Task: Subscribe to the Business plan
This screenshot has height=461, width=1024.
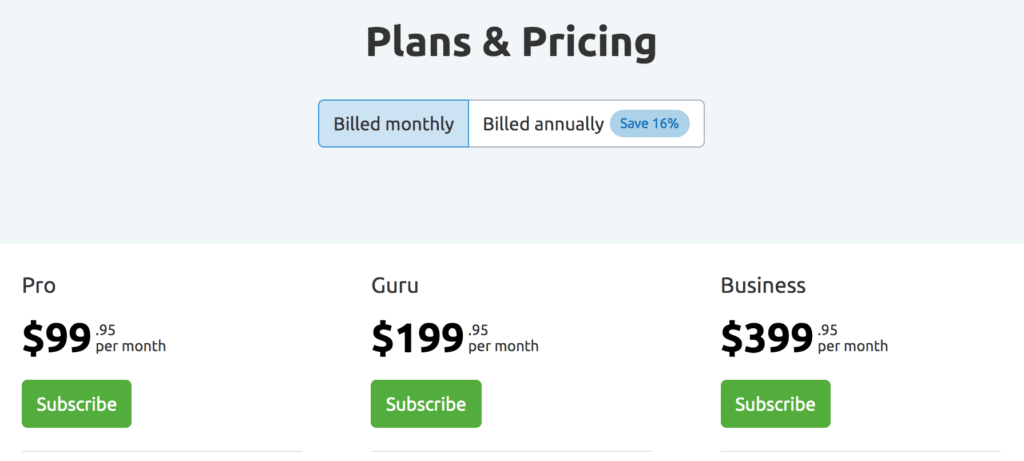Action: (775, 404)
